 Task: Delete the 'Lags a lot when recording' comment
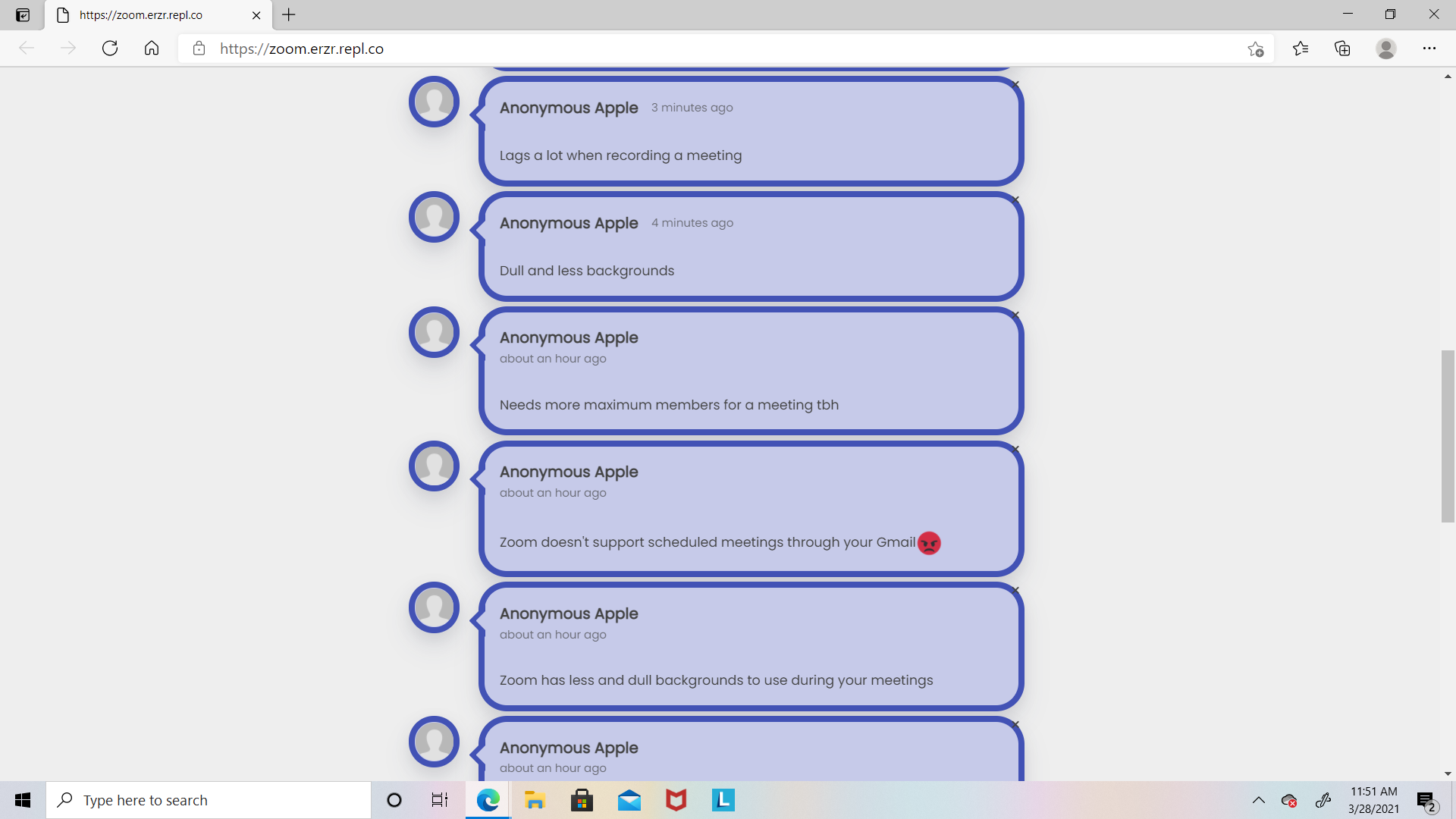(x=1015, y=84)
